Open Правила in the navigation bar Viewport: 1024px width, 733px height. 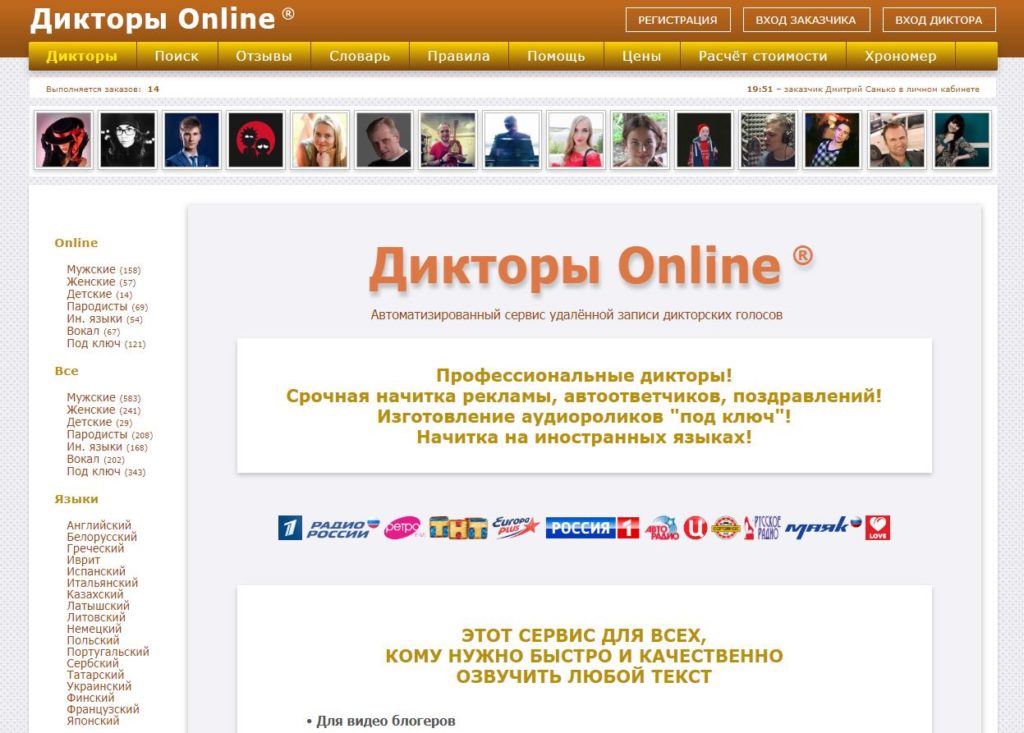[458, 56]
